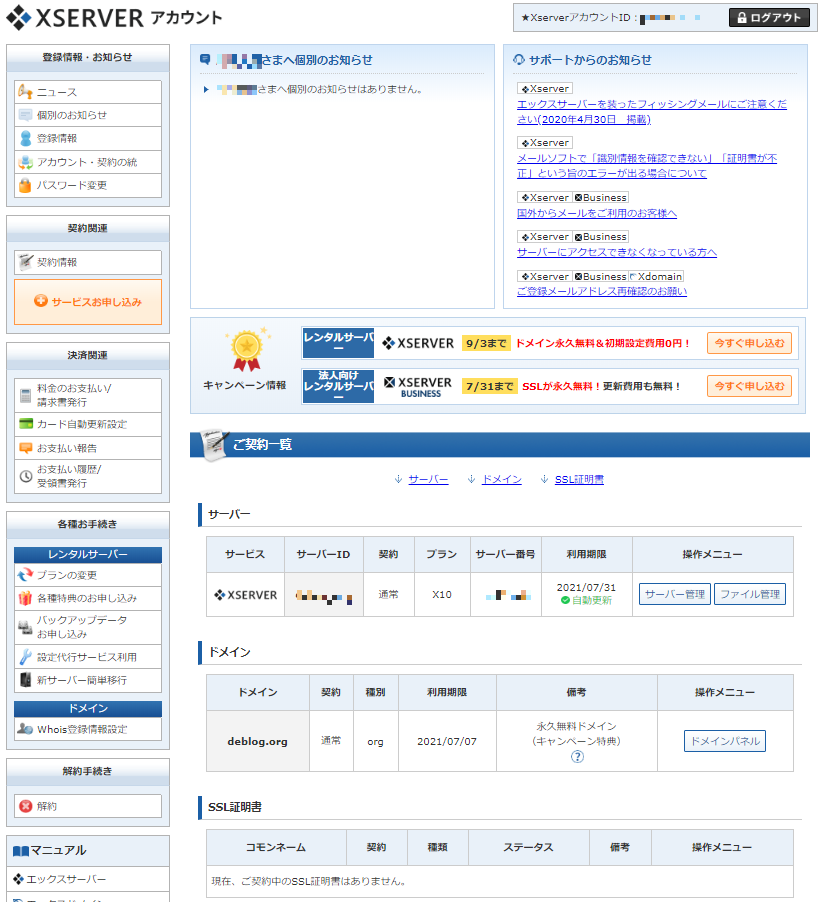Click the orange bubble icon beside お支払い報告

[26, 448]
